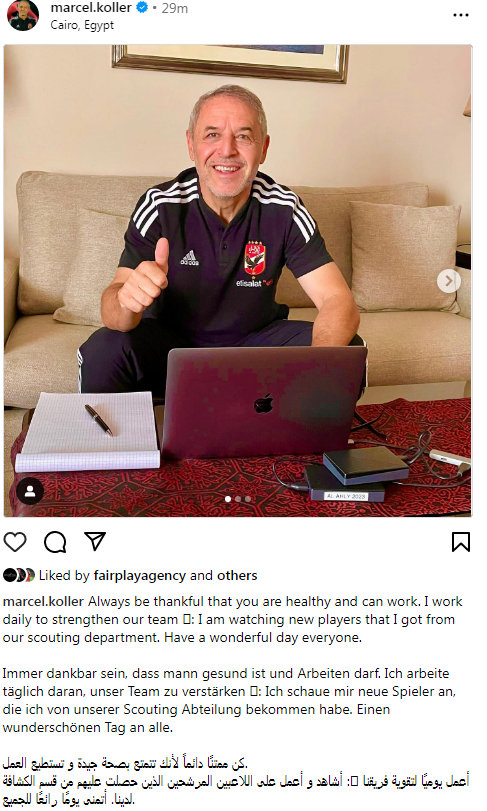The image size is (487, 811).
Task: Open the fairplayagency profile from likes
Action: (139, 575)
